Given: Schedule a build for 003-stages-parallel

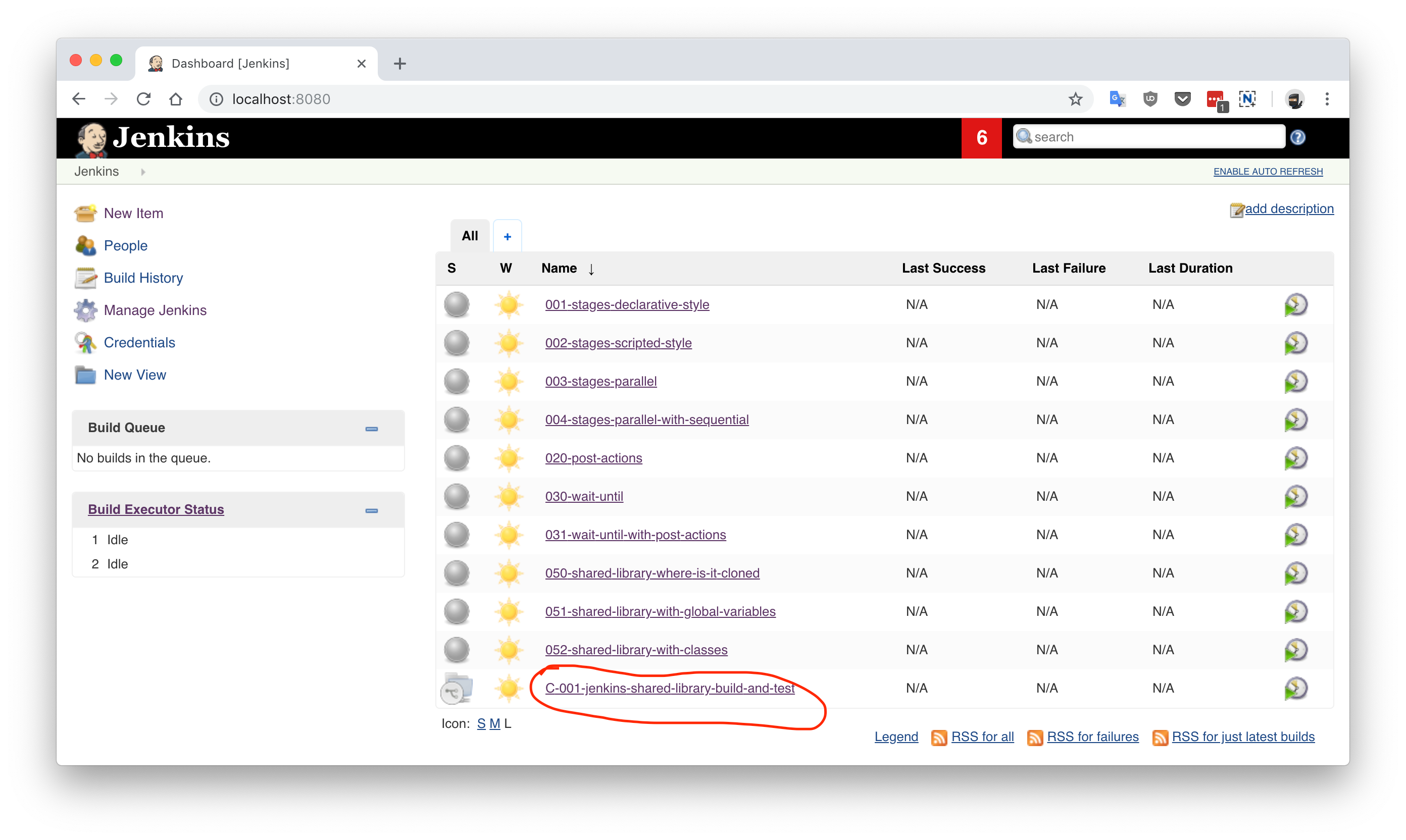Looking at the screenshot, I should tap(1295, 382).
